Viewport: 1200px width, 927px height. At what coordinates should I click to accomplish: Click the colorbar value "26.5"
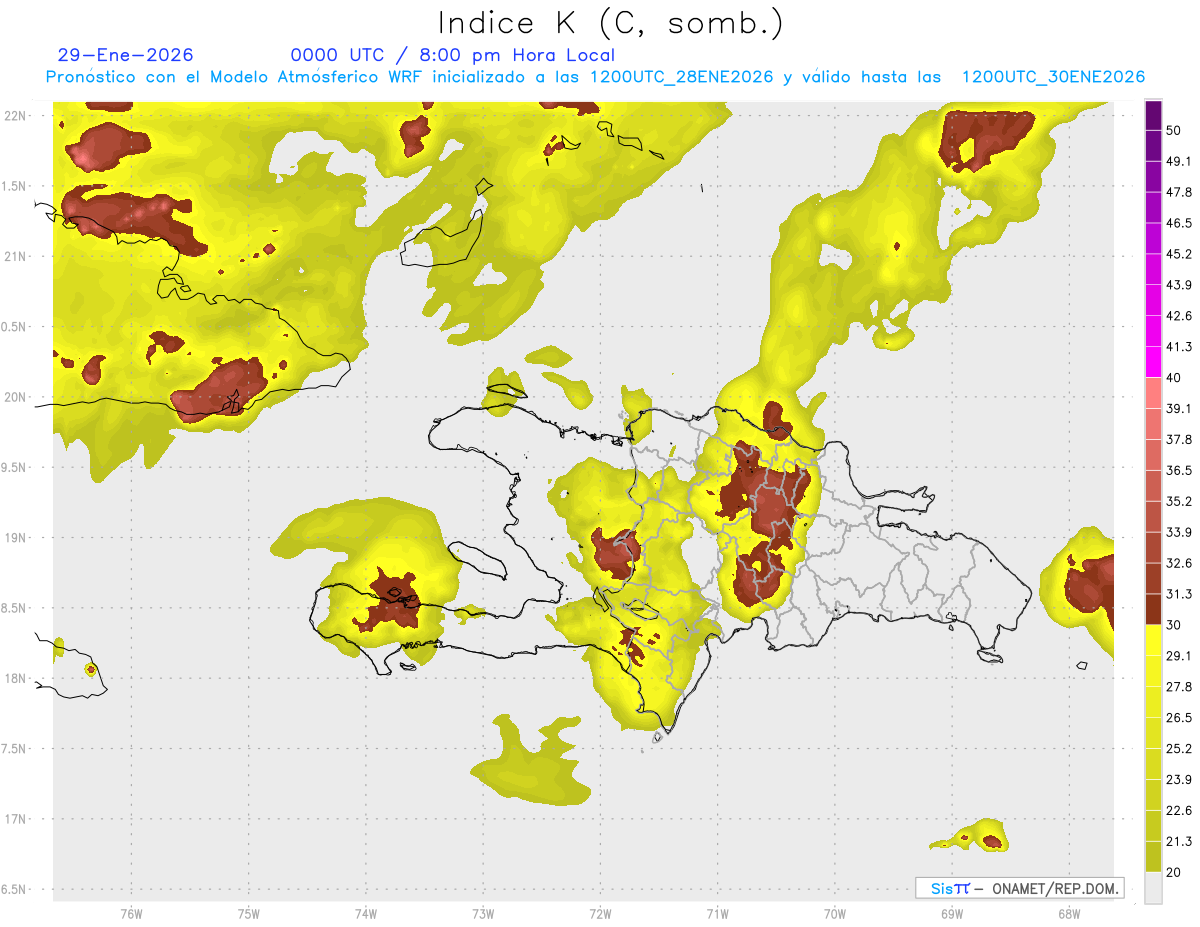pyautogui.click(x=1179, y=717)
